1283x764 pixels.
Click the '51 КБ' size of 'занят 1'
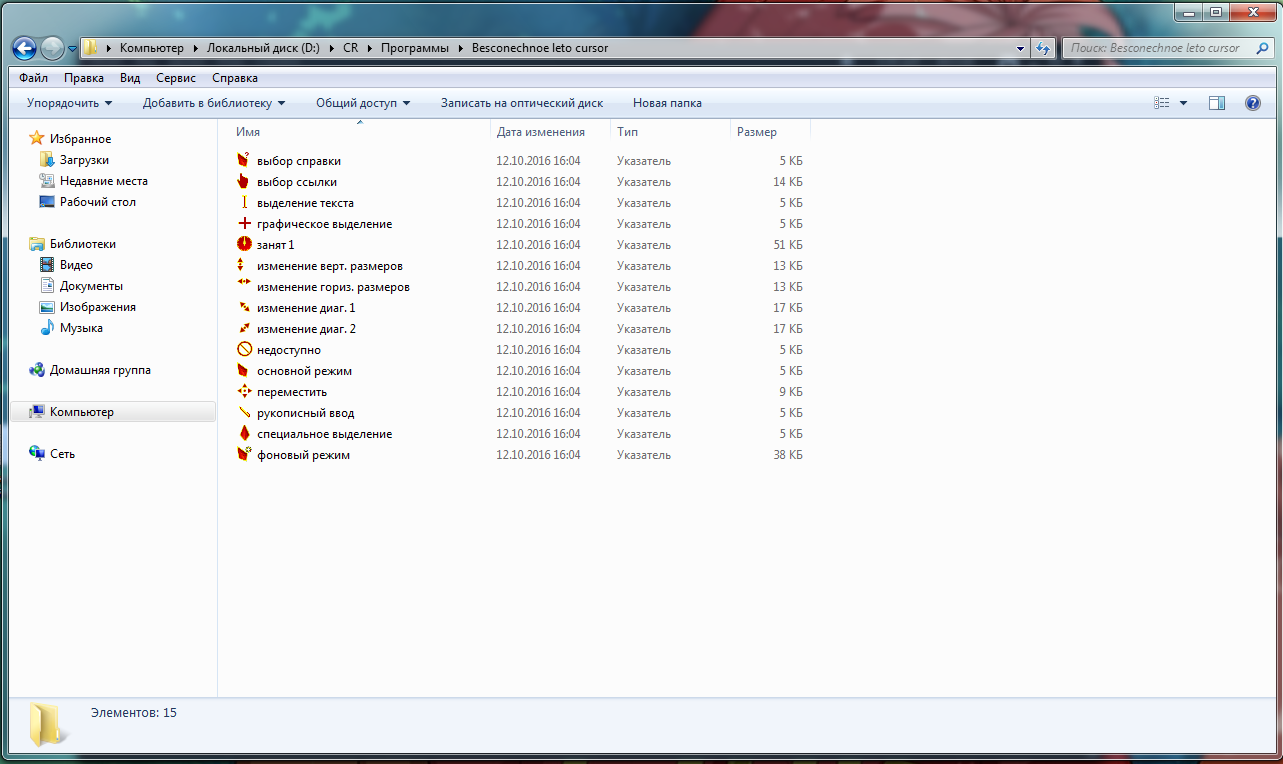(788, 244)
